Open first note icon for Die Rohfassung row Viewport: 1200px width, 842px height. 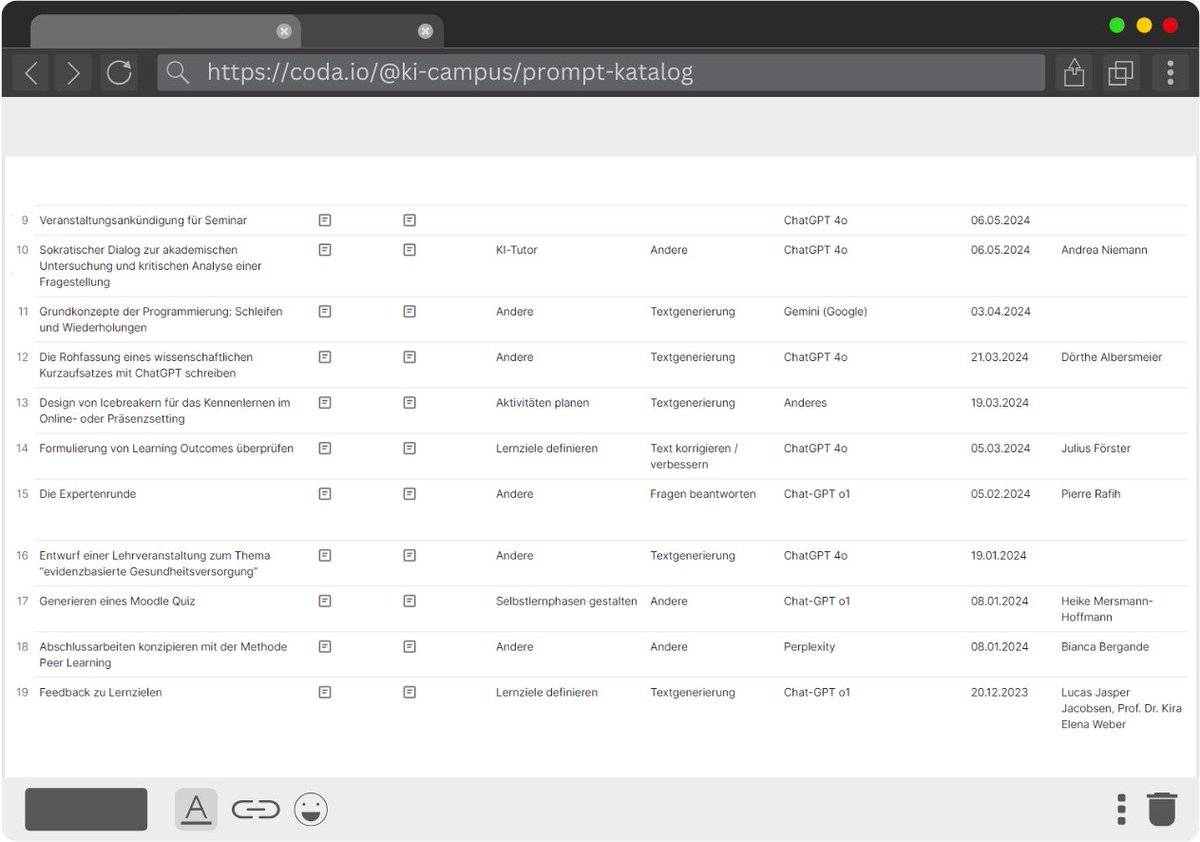tap(325, 357)
